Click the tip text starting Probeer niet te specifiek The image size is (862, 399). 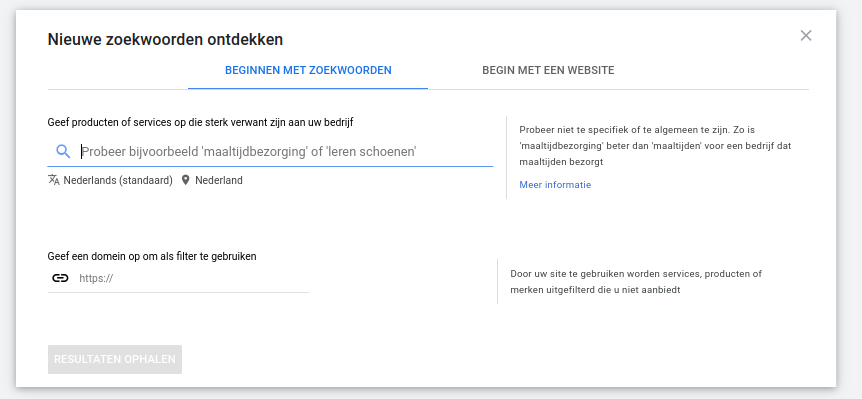click(x=655, y=146)
